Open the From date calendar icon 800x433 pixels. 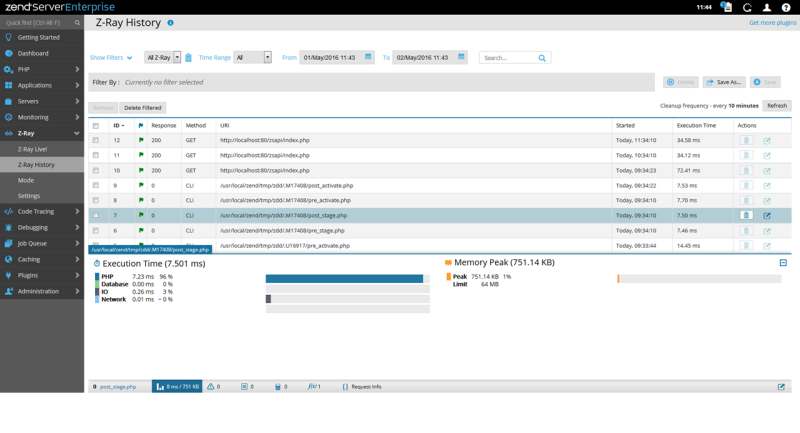click(368, 57)
